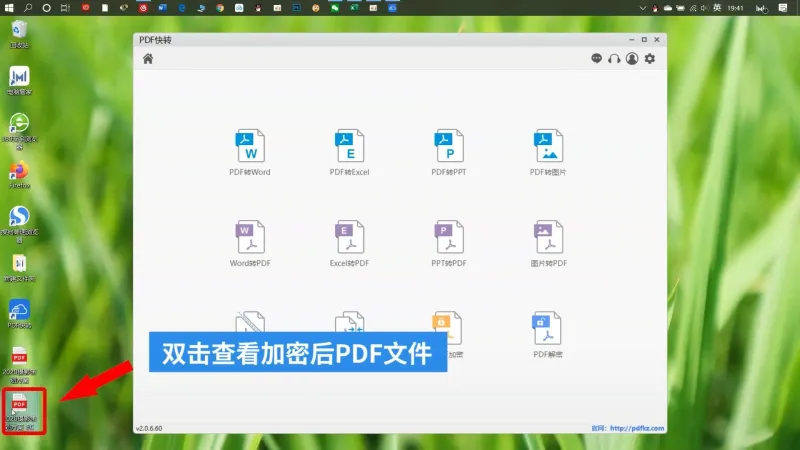This screenshot has width=800, height=450.
Task: Open the PDF转PPT converter
Action: click(449, 152)
